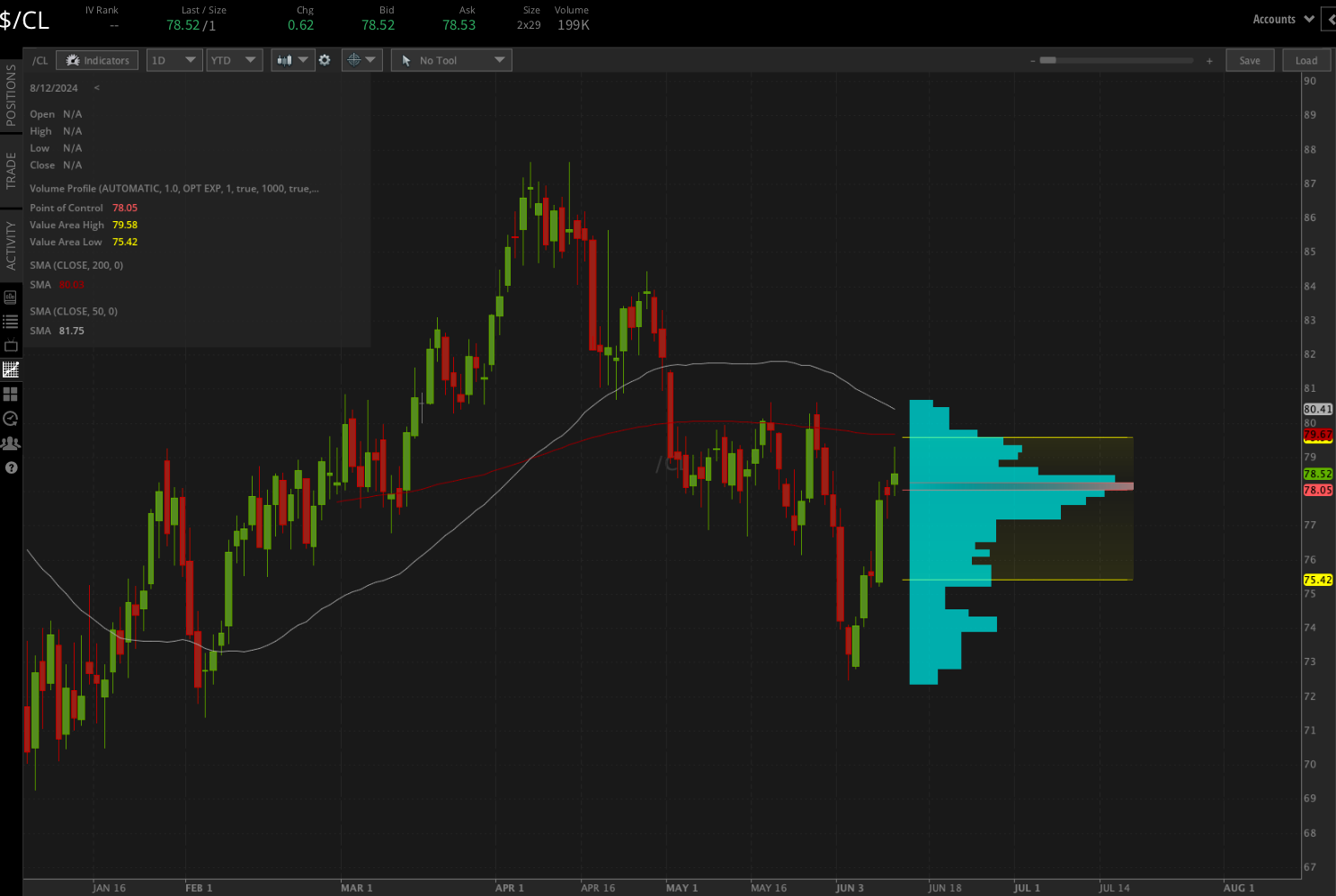The width and height of the screenshot is (1336, 896).
Task: Open the news panel icon in sidebar
Action: point(11,297)
